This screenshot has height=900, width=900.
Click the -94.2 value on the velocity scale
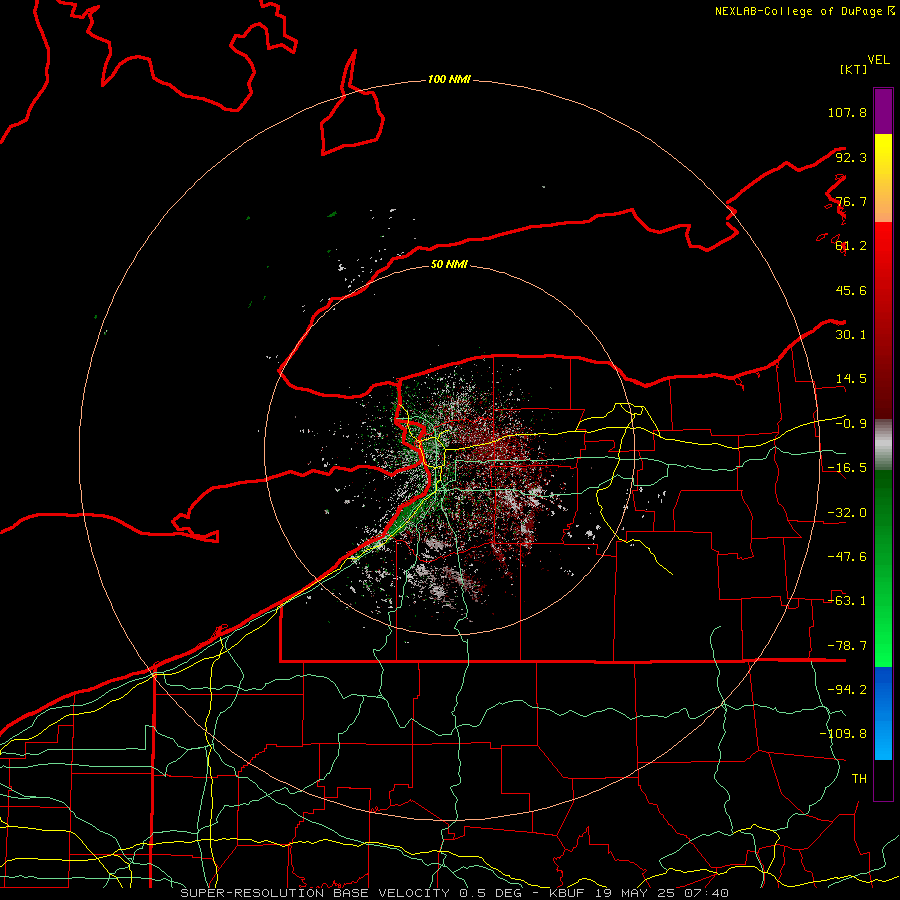coord(847,689)
